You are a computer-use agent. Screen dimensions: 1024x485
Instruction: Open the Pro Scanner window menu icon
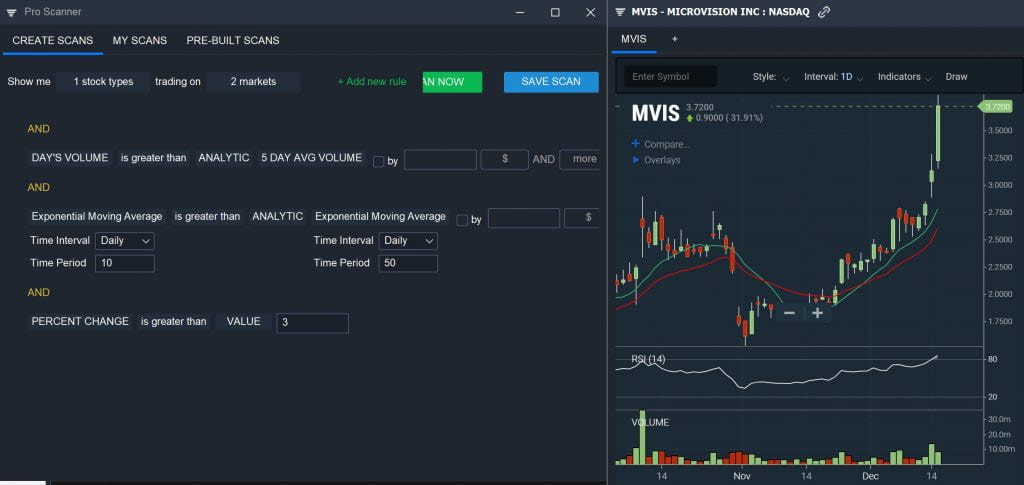point(11,12)
